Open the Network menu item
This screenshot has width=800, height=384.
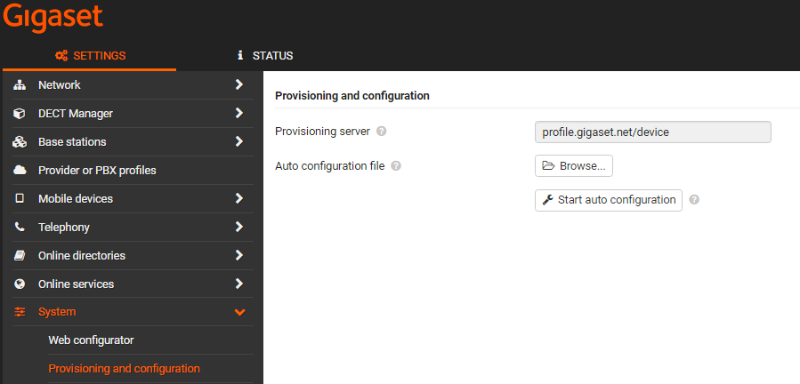59,85
